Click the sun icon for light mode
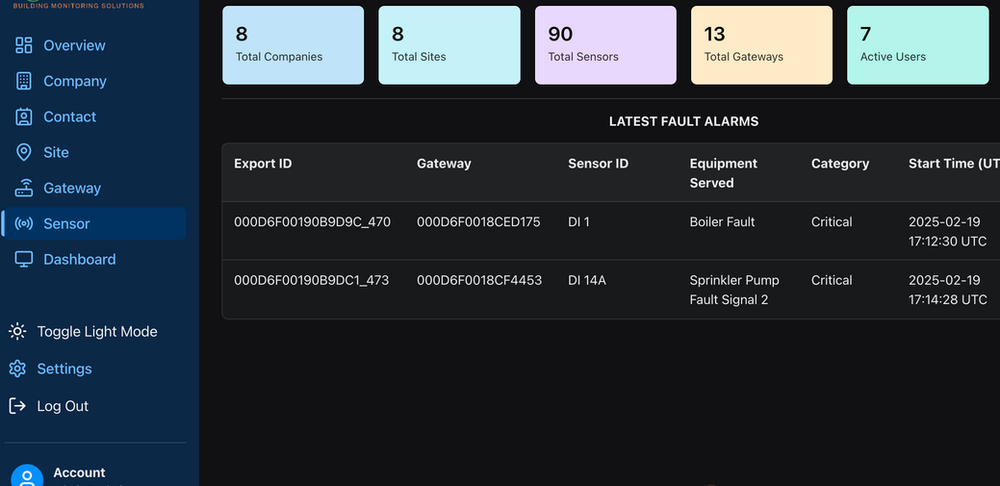Viewport: 1000px width, 486px height. (17, 332)
